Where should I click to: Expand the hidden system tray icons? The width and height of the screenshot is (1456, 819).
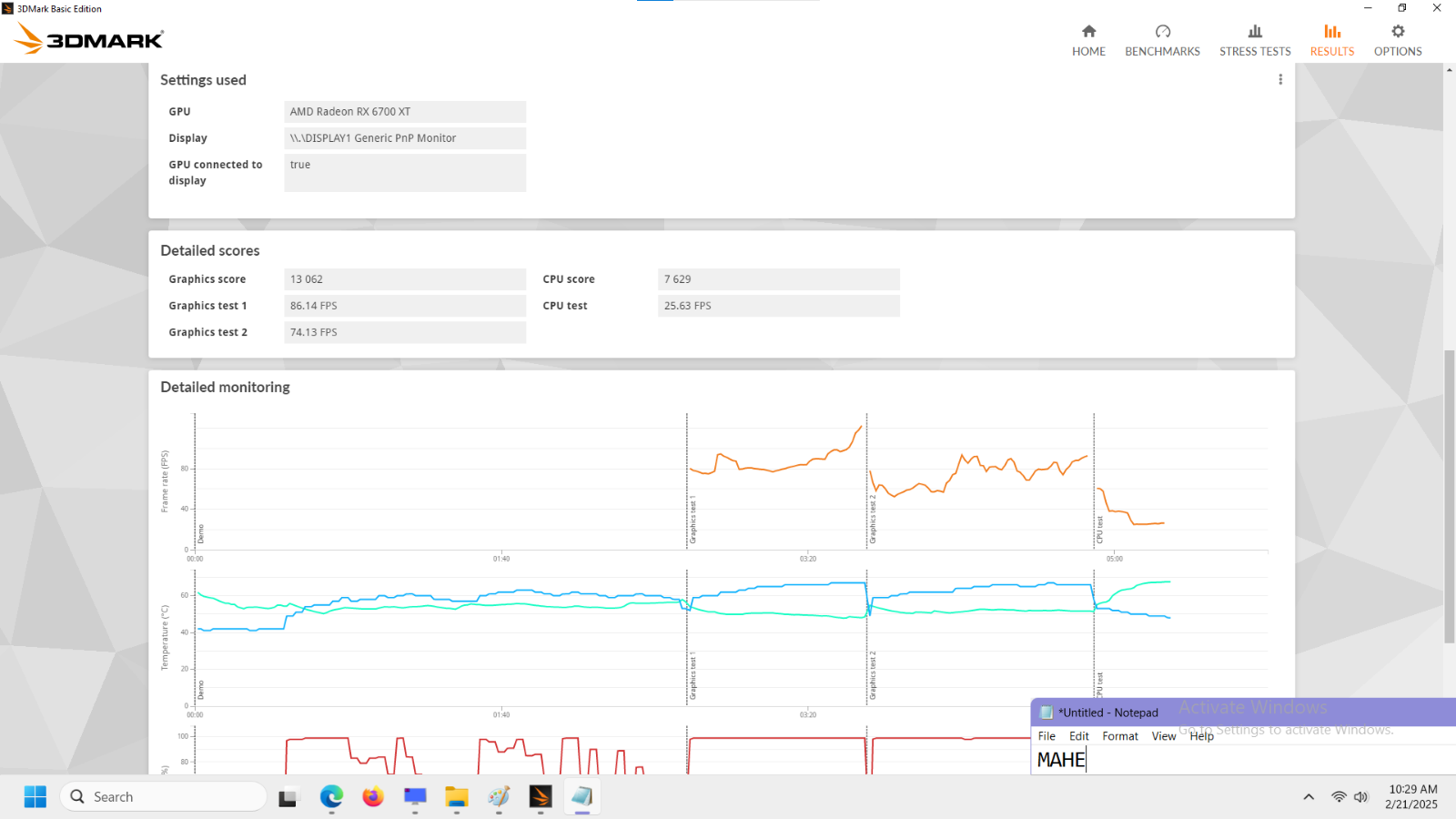pos(1309,797)
